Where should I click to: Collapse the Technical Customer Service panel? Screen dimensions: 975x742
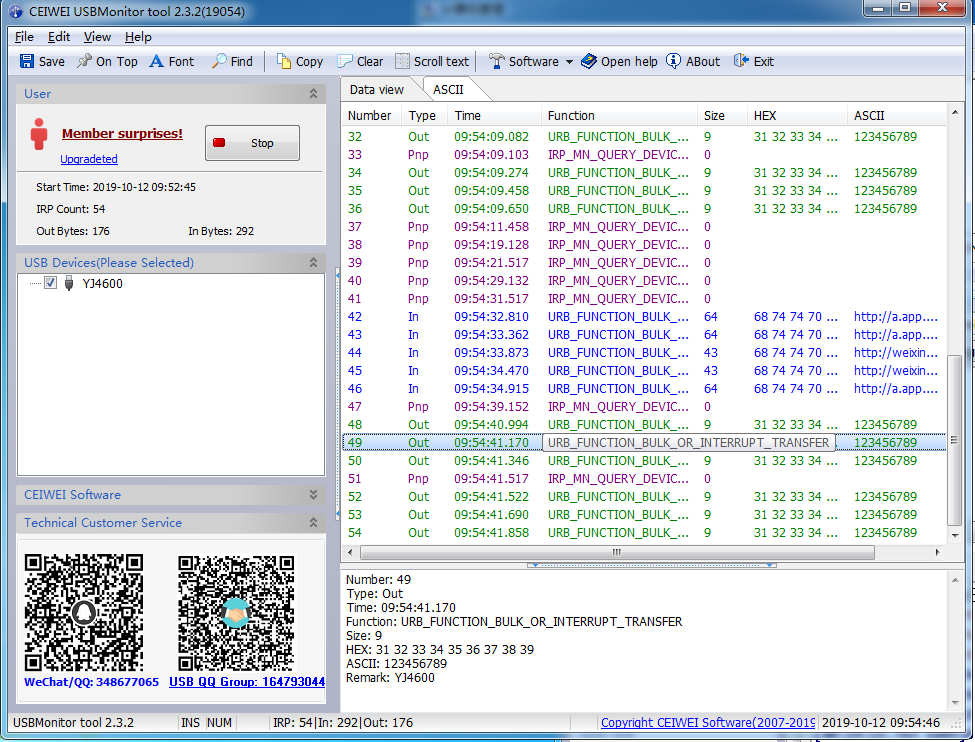(x=313, y=522)
